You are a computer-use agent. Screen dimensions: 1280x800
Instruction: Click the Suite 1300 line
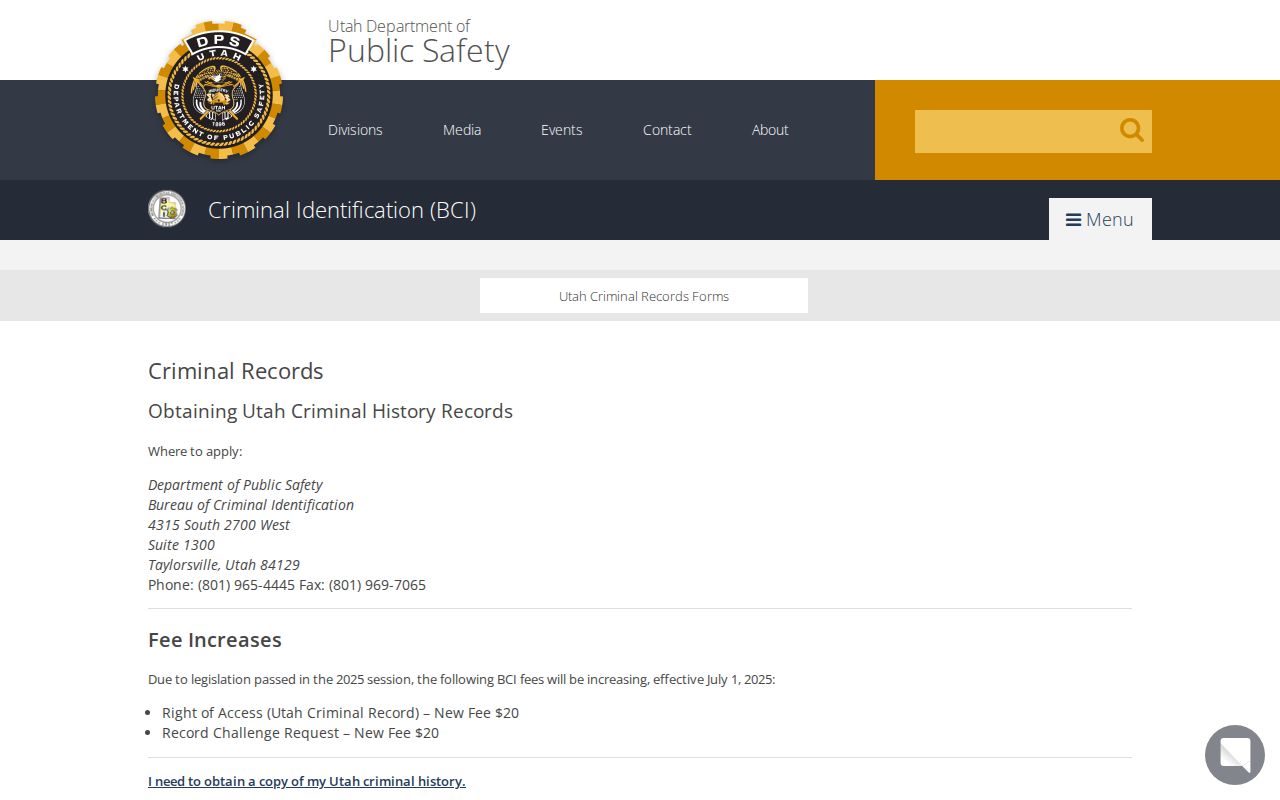pyautogui.click(x=181, y=545)
